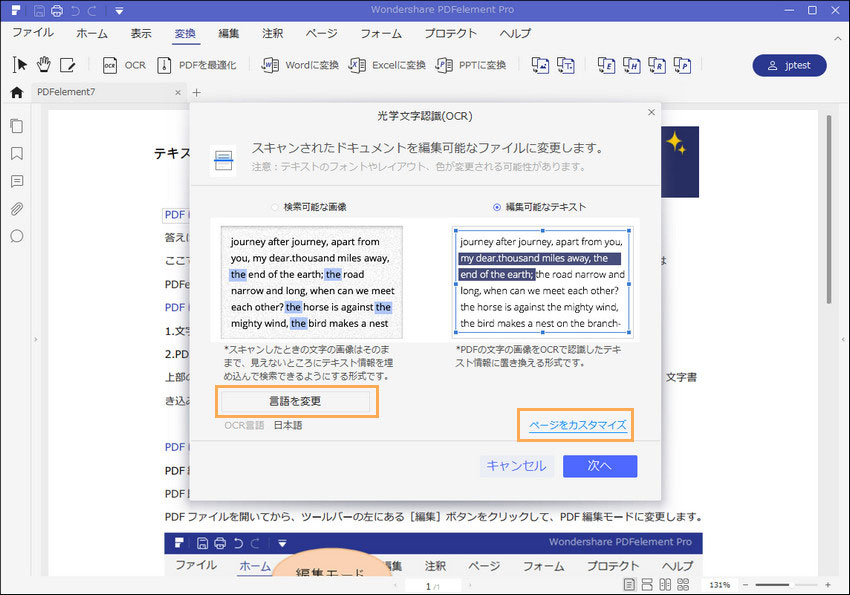Click the キャンセル button

(516, 466)
